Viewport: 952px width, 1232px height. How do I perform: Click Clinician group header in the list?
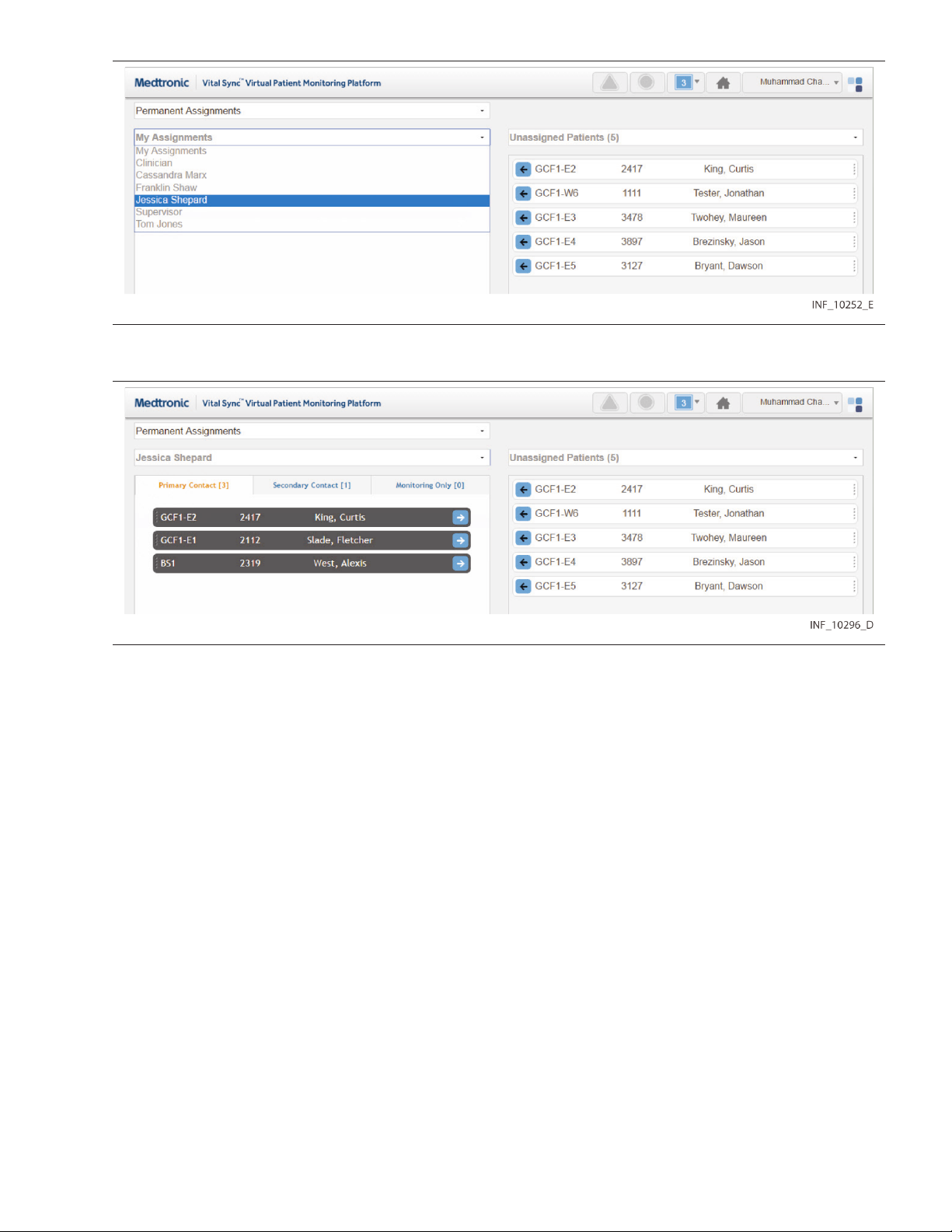pos(312,163)
